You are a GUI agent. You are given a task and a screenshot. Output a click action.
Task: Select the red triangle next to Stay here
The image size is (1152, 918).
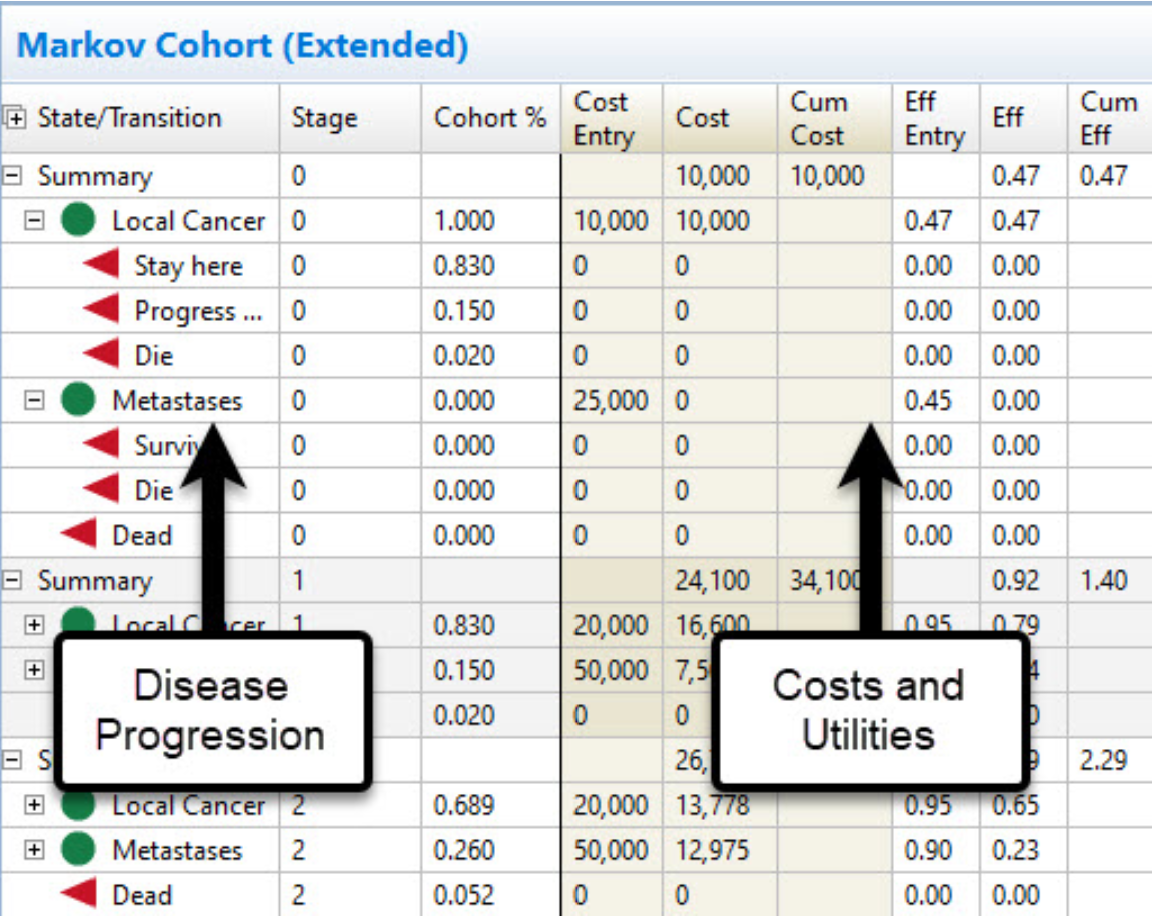pos(101,266)
